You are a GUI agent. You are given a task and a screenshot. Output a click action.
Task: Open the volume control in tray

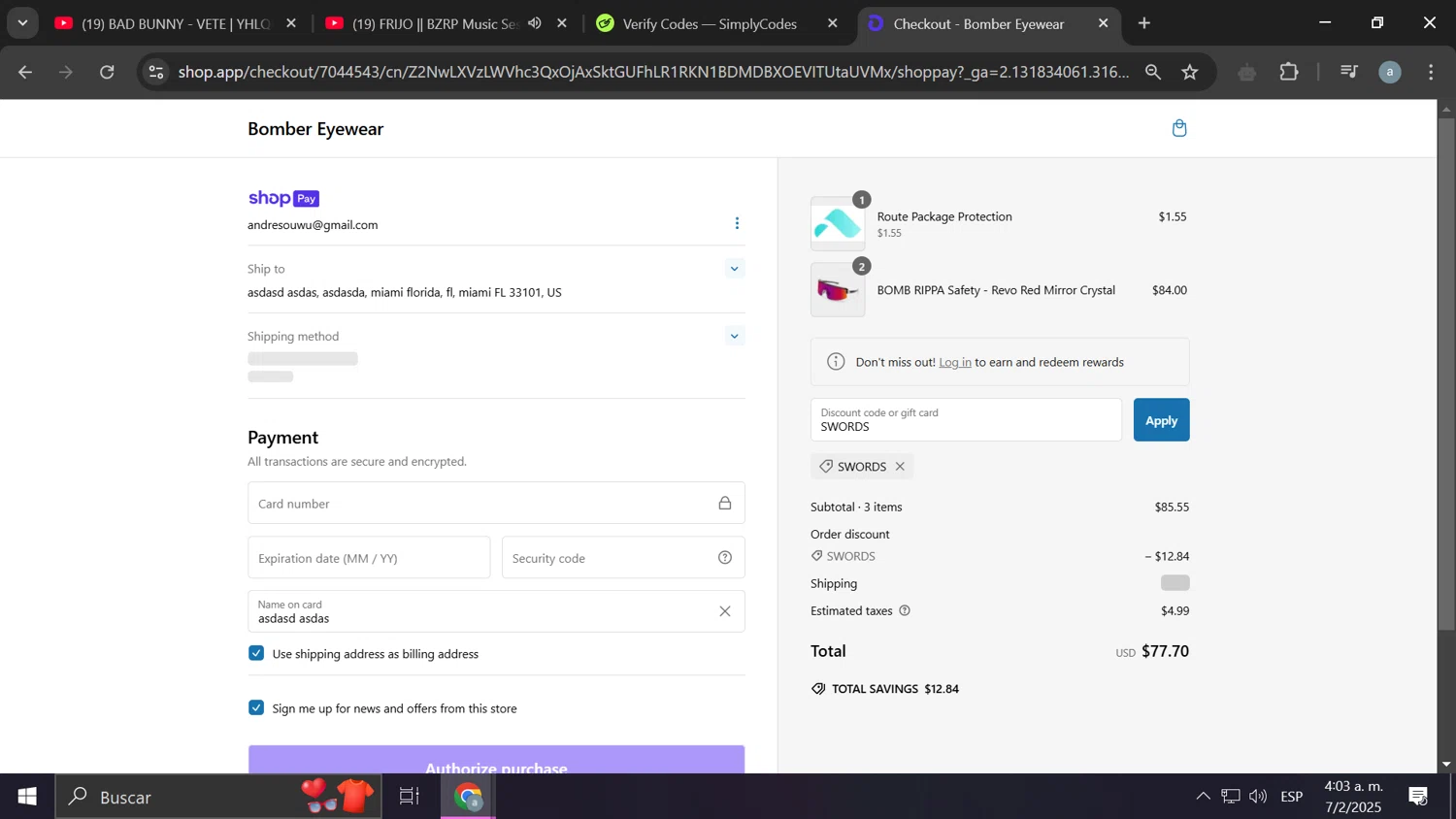tap(1258, 797)
